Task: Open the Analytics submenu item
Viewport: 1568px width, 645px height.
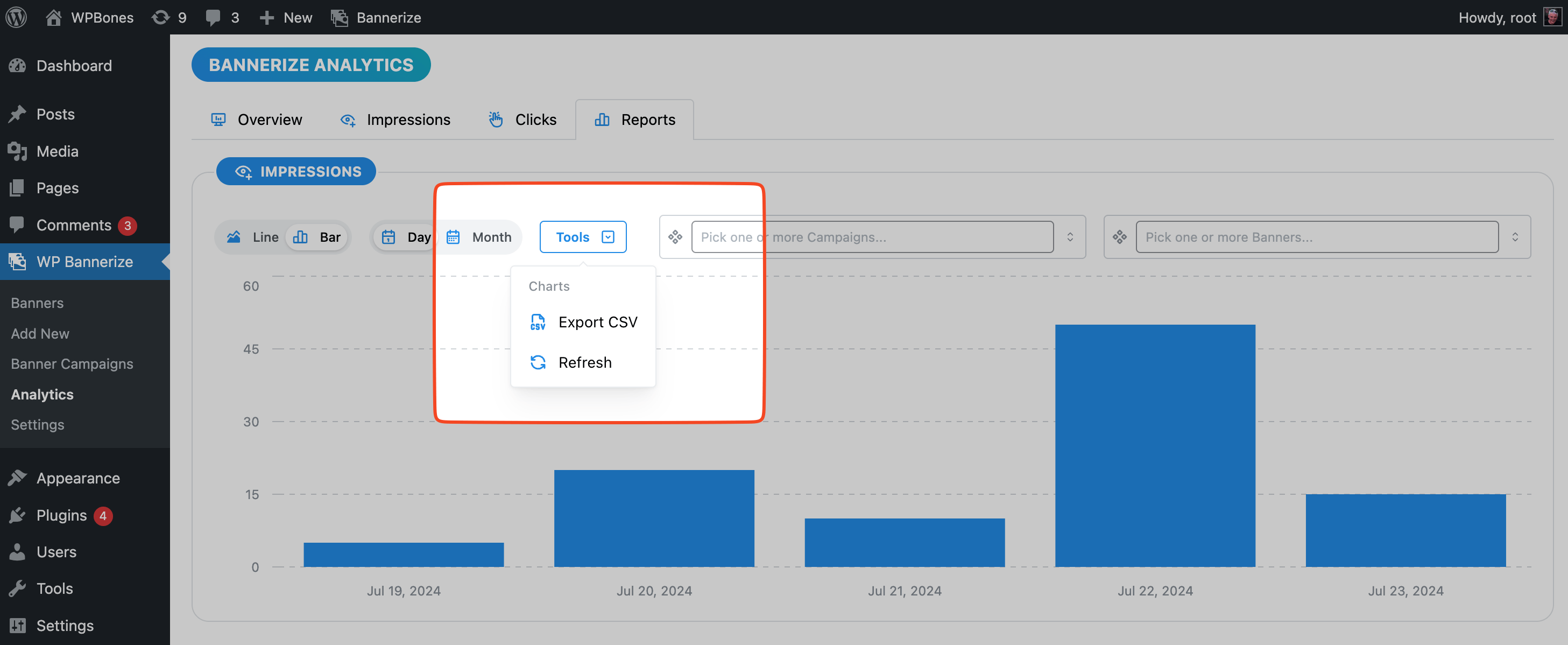Action: coord(42,394)
